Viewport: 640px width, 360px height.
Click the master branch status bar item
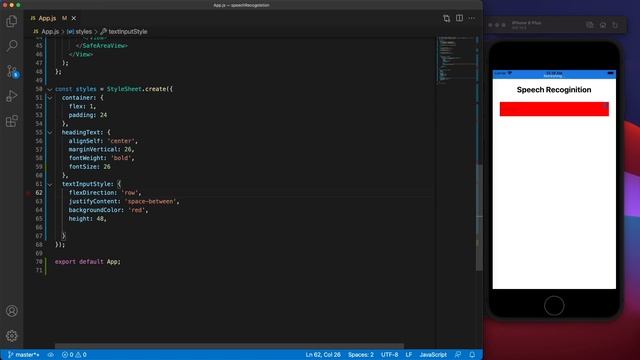(24, 355)
